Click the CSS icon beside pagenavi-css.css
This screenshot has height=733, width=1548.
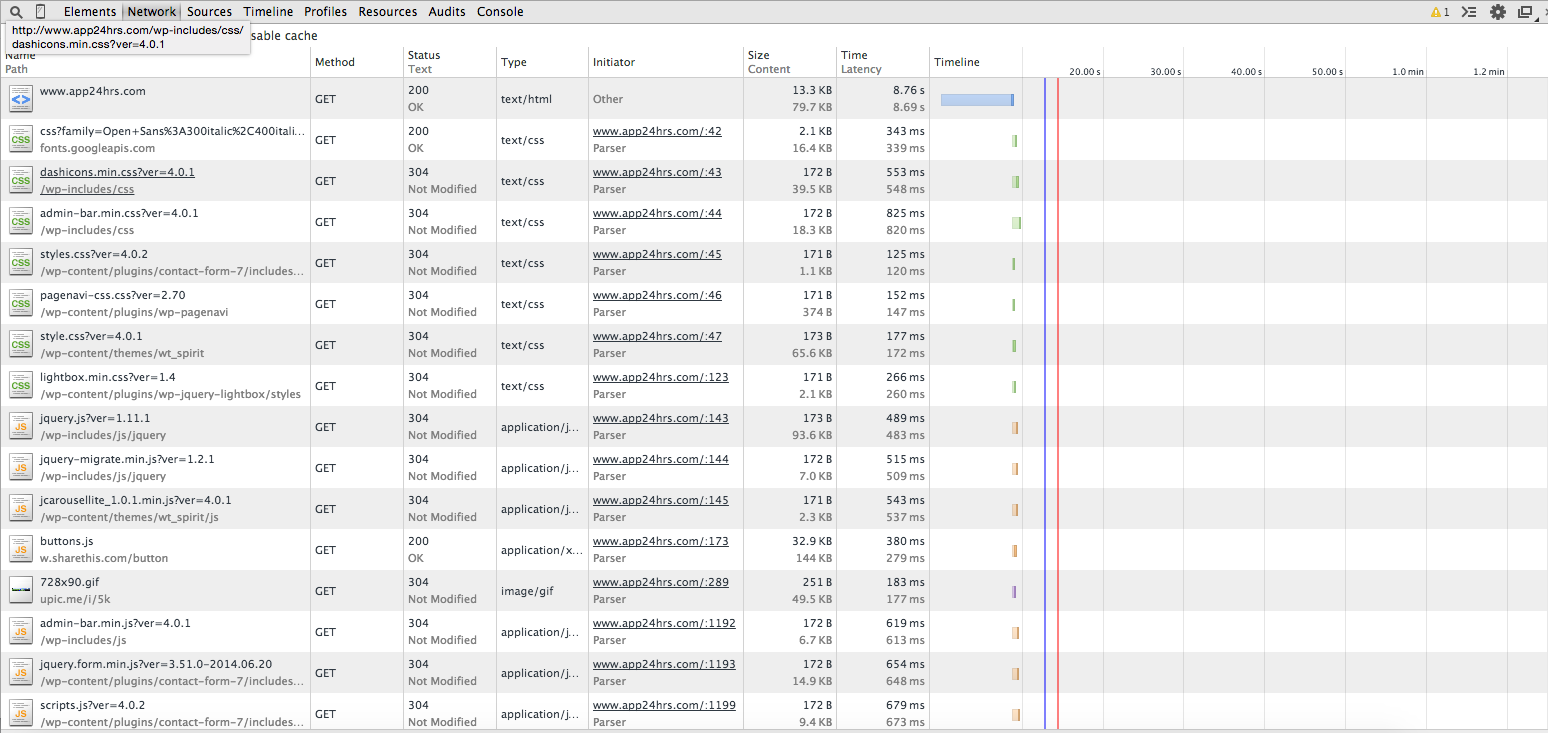(21, 304)
